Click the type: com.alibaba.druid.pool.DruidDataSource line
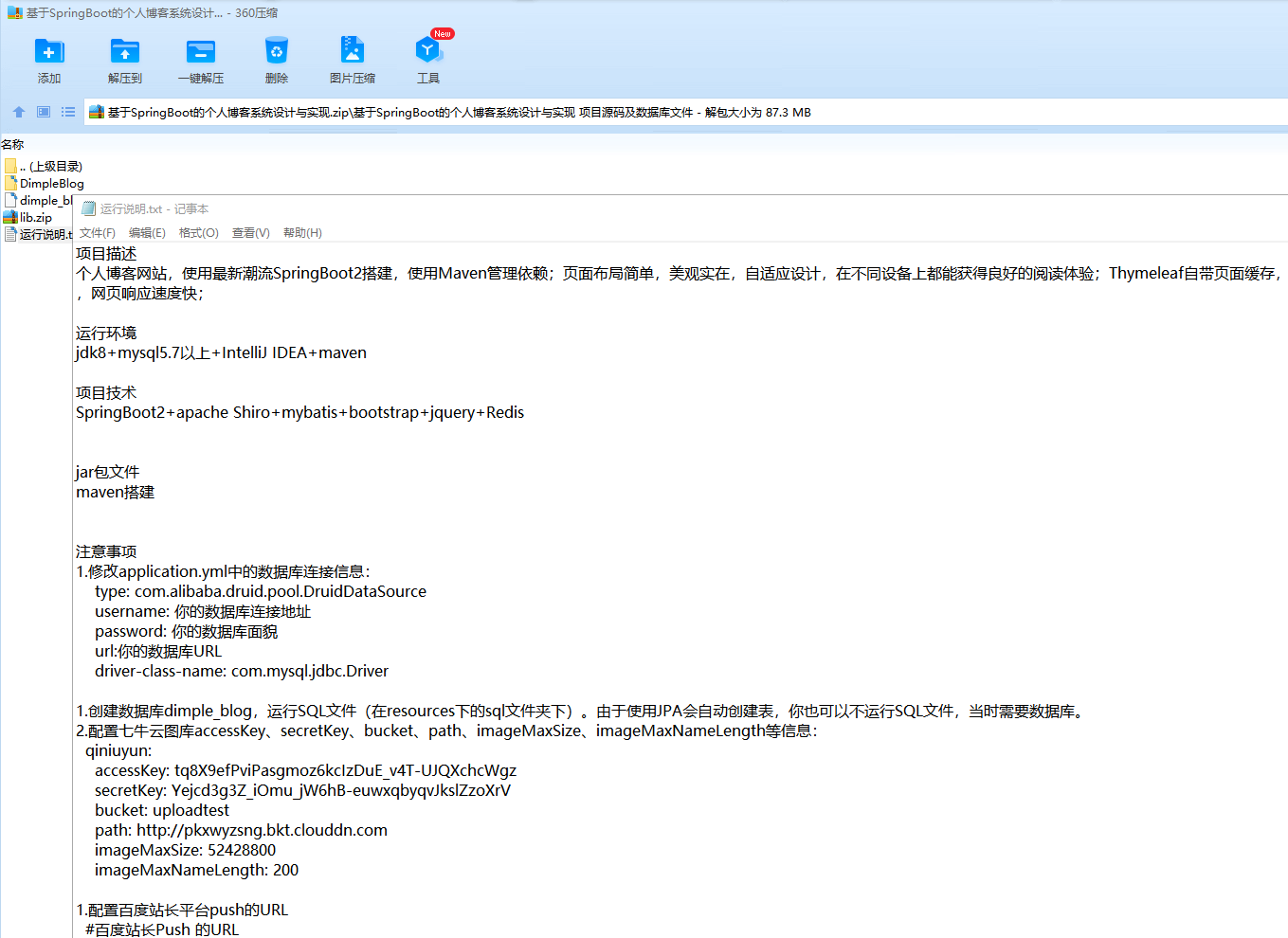The height and width of the screenshot is (938, 1288). (x=261, y=592)
